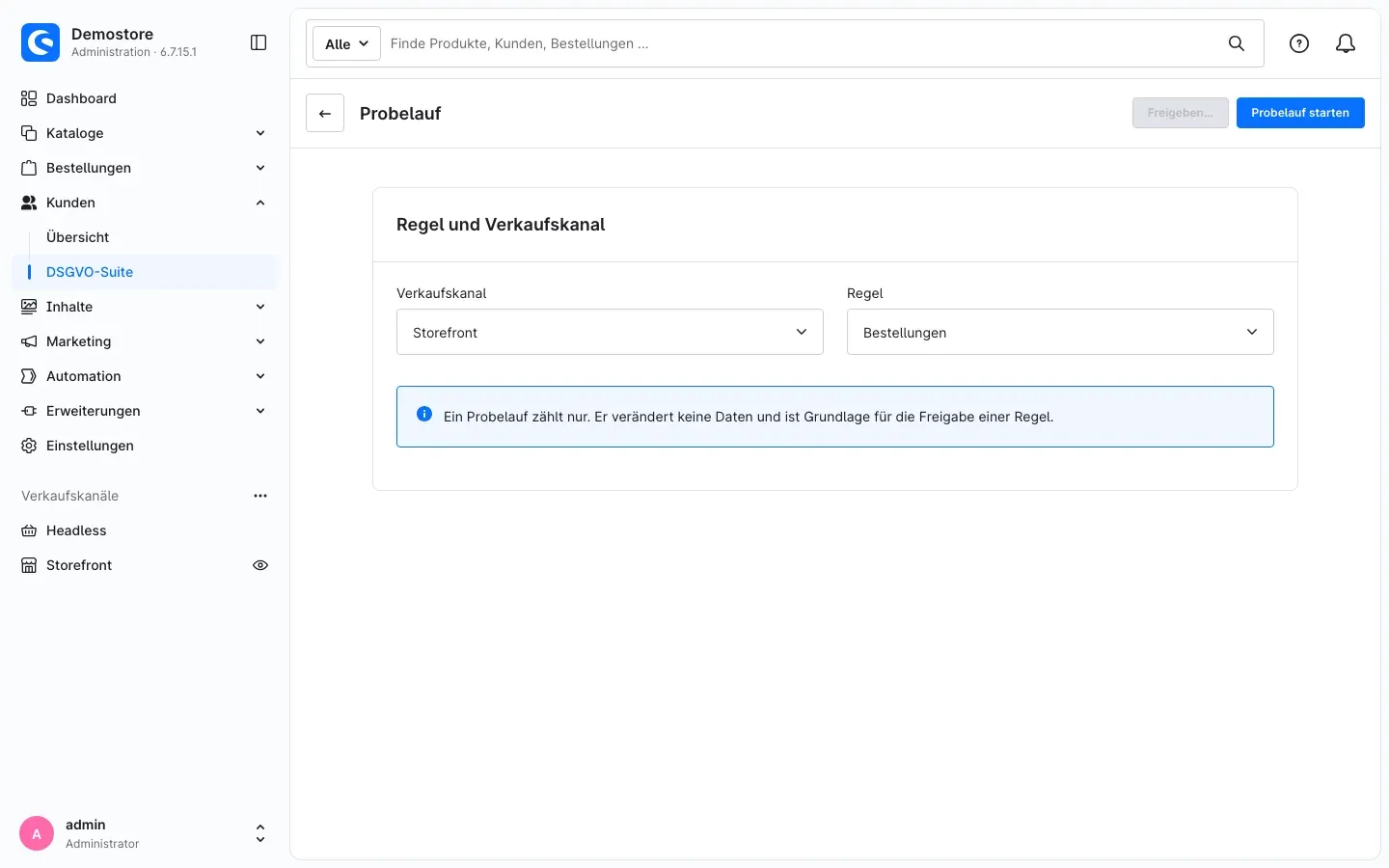Open the Verkaufskanal dropdown showing Storefront
This screenshot has width=1389, height=868.
click(x=610, y=332)
